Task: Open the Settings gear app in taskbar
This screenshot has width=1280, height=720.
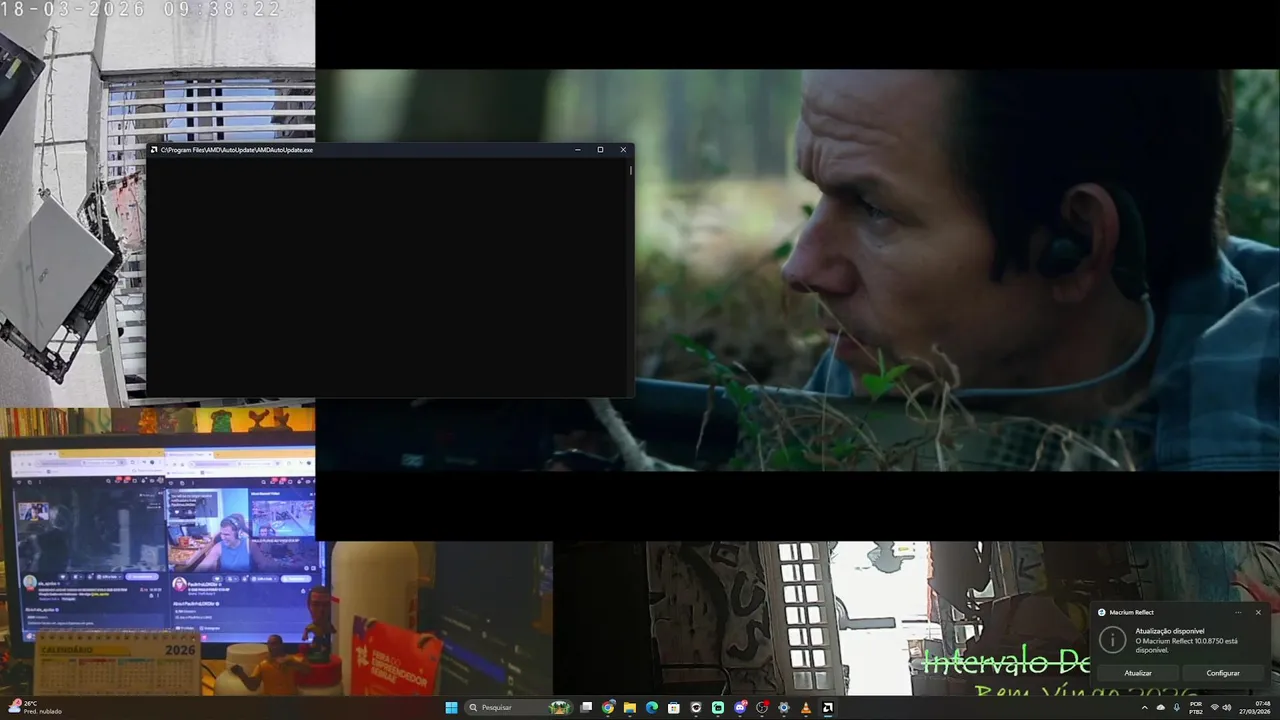Action: pos(784,707)
